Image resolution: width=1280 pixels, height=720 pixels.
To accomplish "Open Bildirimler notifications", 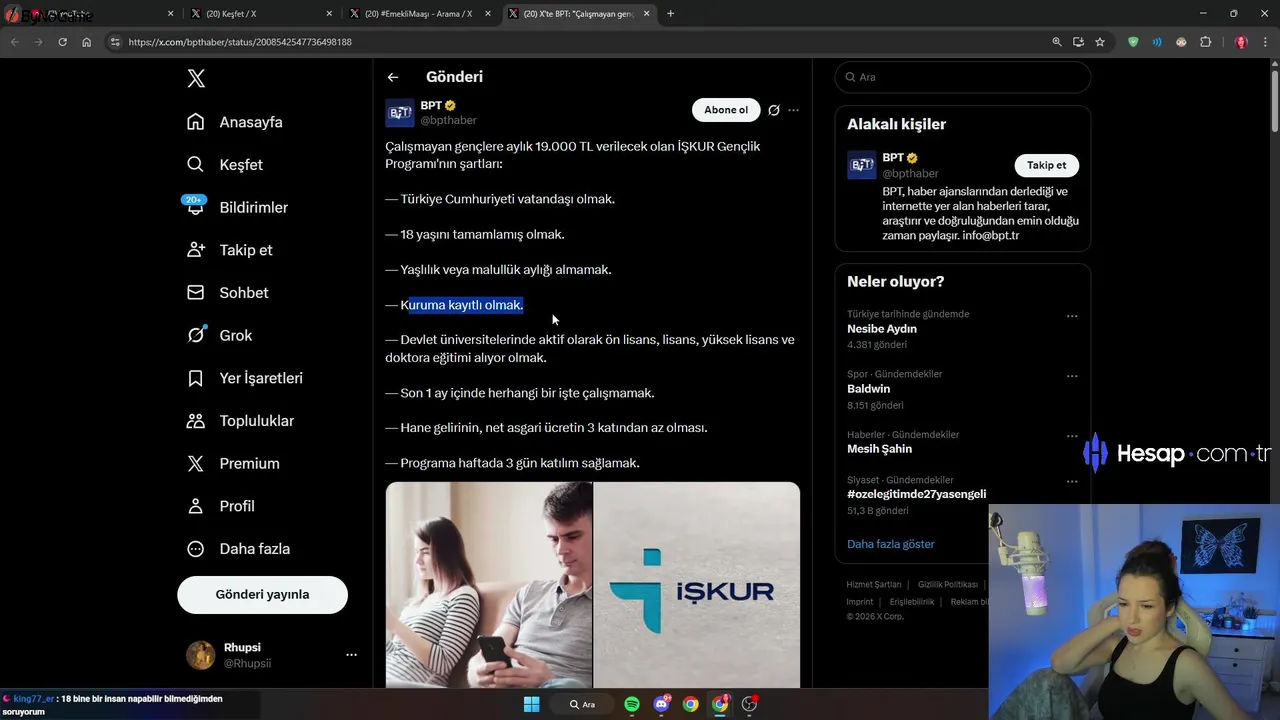I will [237, 207].
